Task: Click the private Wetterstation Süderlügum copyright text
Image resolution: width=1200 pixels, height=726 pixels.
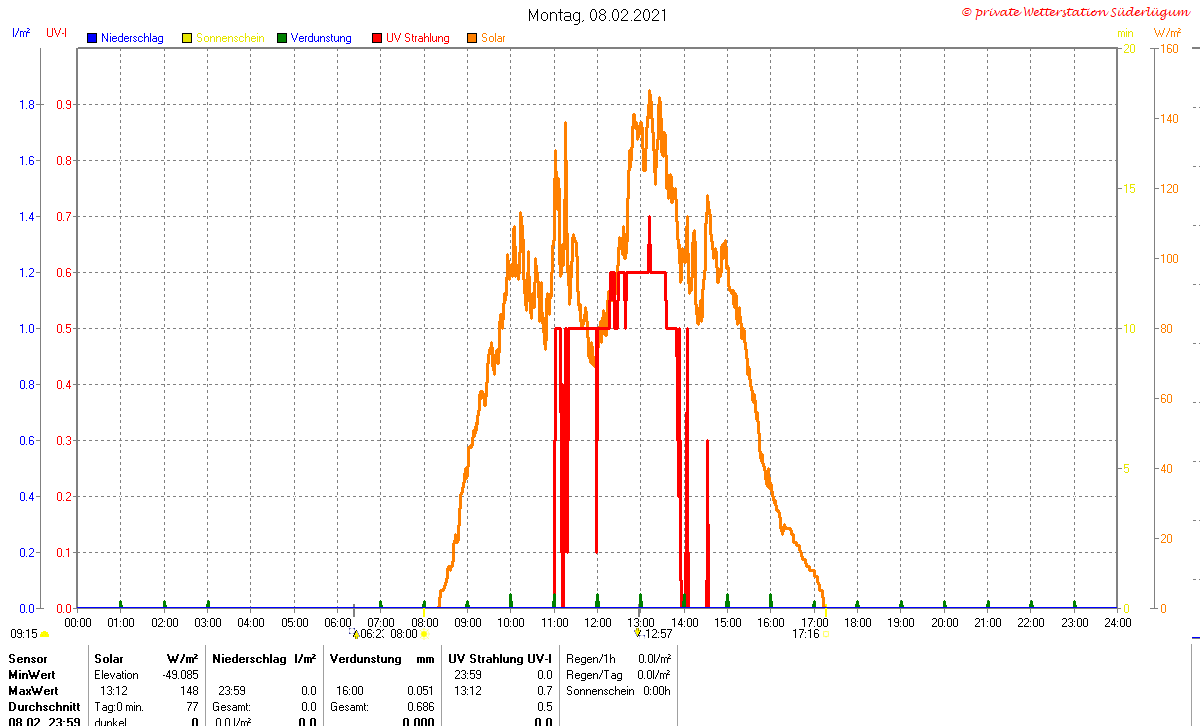Action: tap(1077, 12)
